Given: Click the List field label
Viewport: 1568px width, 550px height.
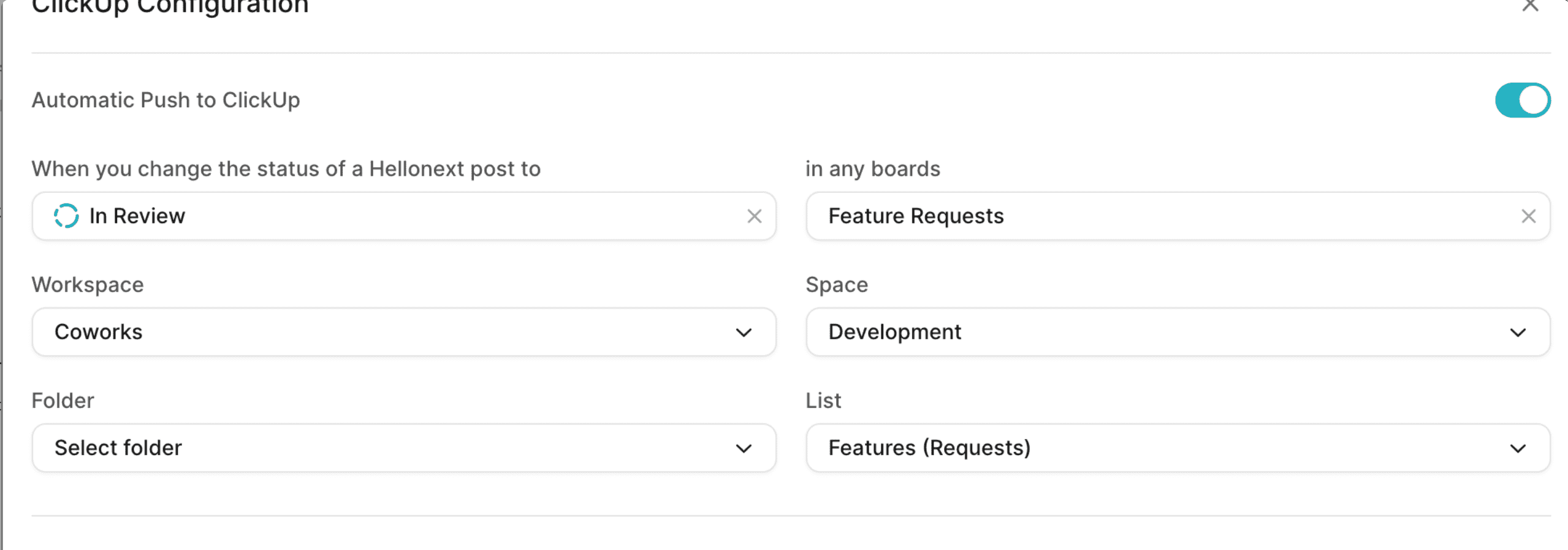Looking at the screenshot, I should pos(823,401).
